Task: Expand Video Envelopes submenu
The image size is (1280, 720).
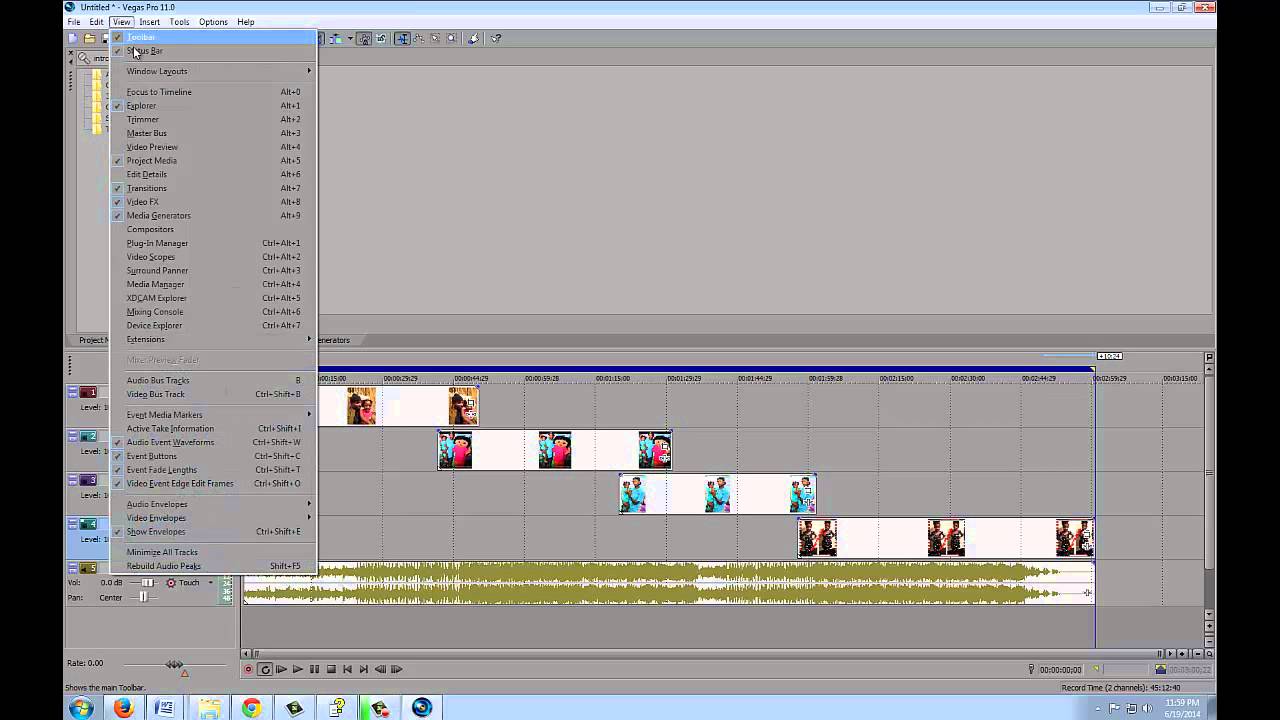Action: coord(214,518)
